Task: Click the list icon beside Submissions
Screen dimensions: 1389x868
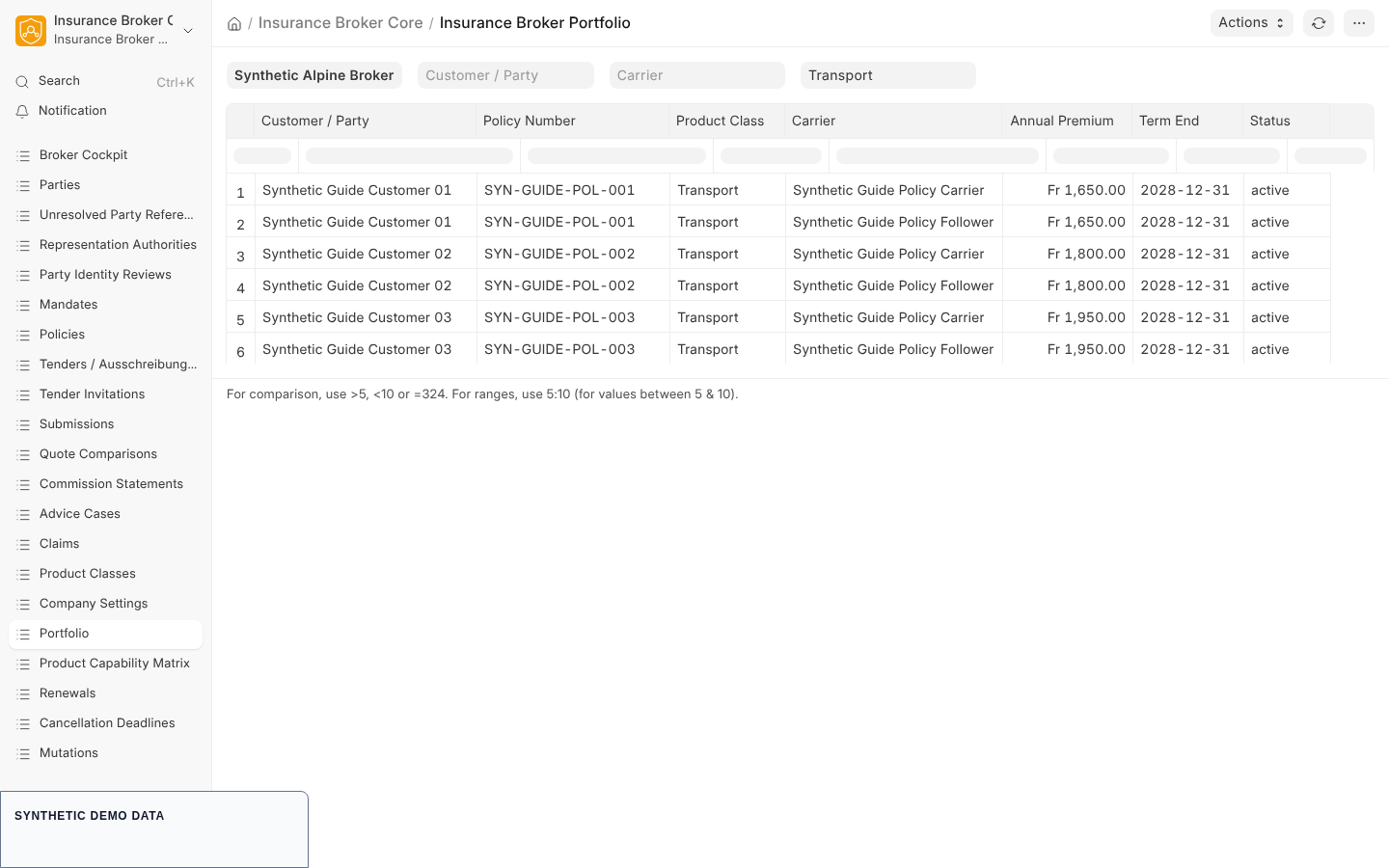Action: pos(24,424)
